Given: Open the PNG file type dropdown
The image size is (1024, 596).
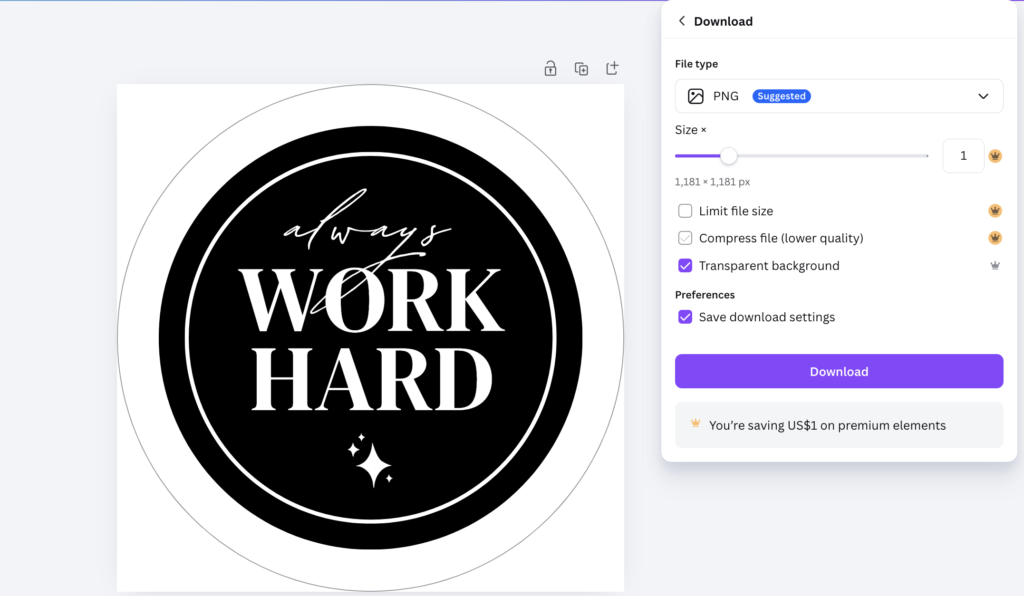Looking at the screenshot, I should click(839, 96).
